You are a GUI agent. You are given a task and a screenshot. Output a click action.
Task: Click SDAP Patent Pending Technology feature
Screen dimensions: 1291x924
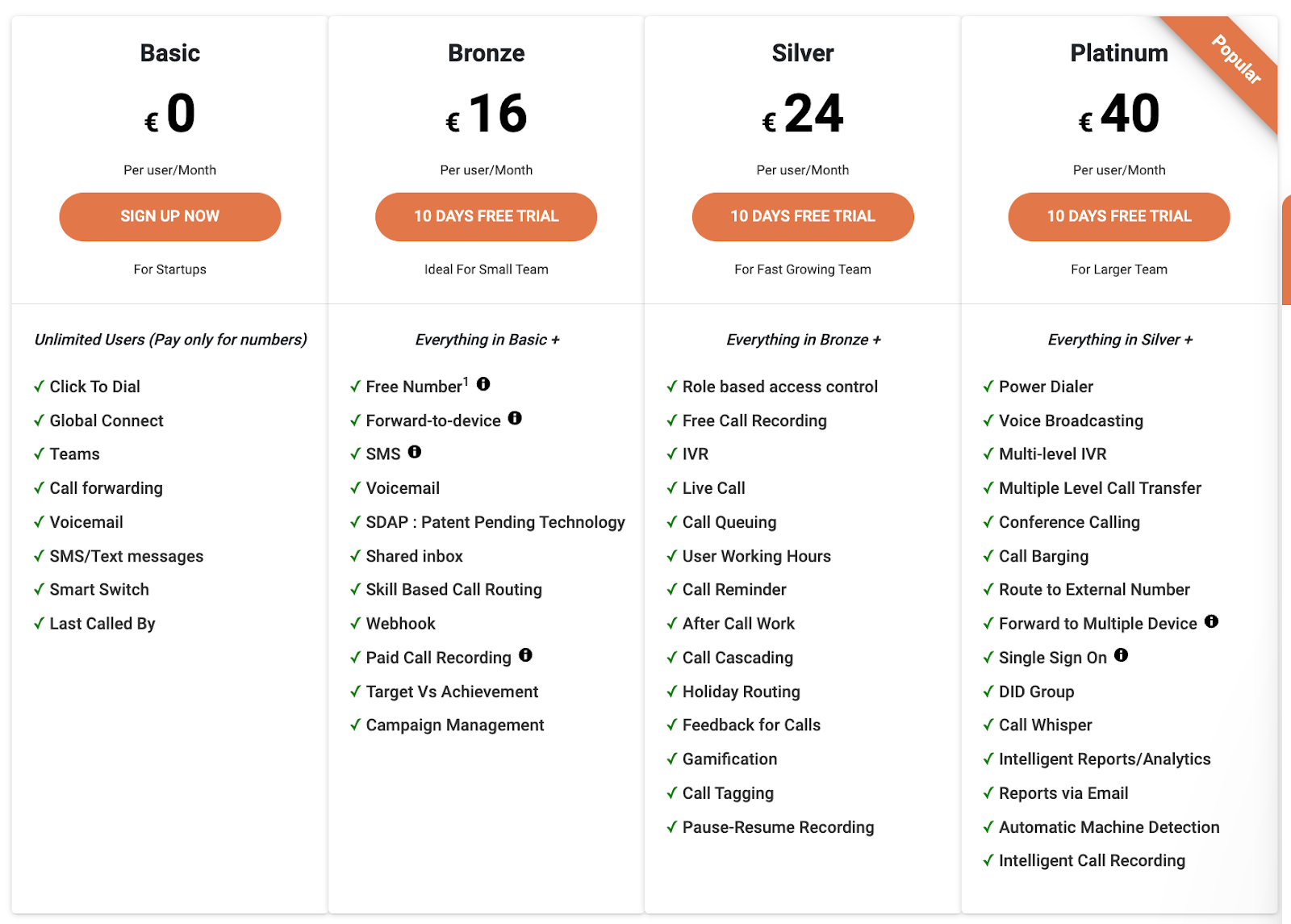click(x=495, y=522)
